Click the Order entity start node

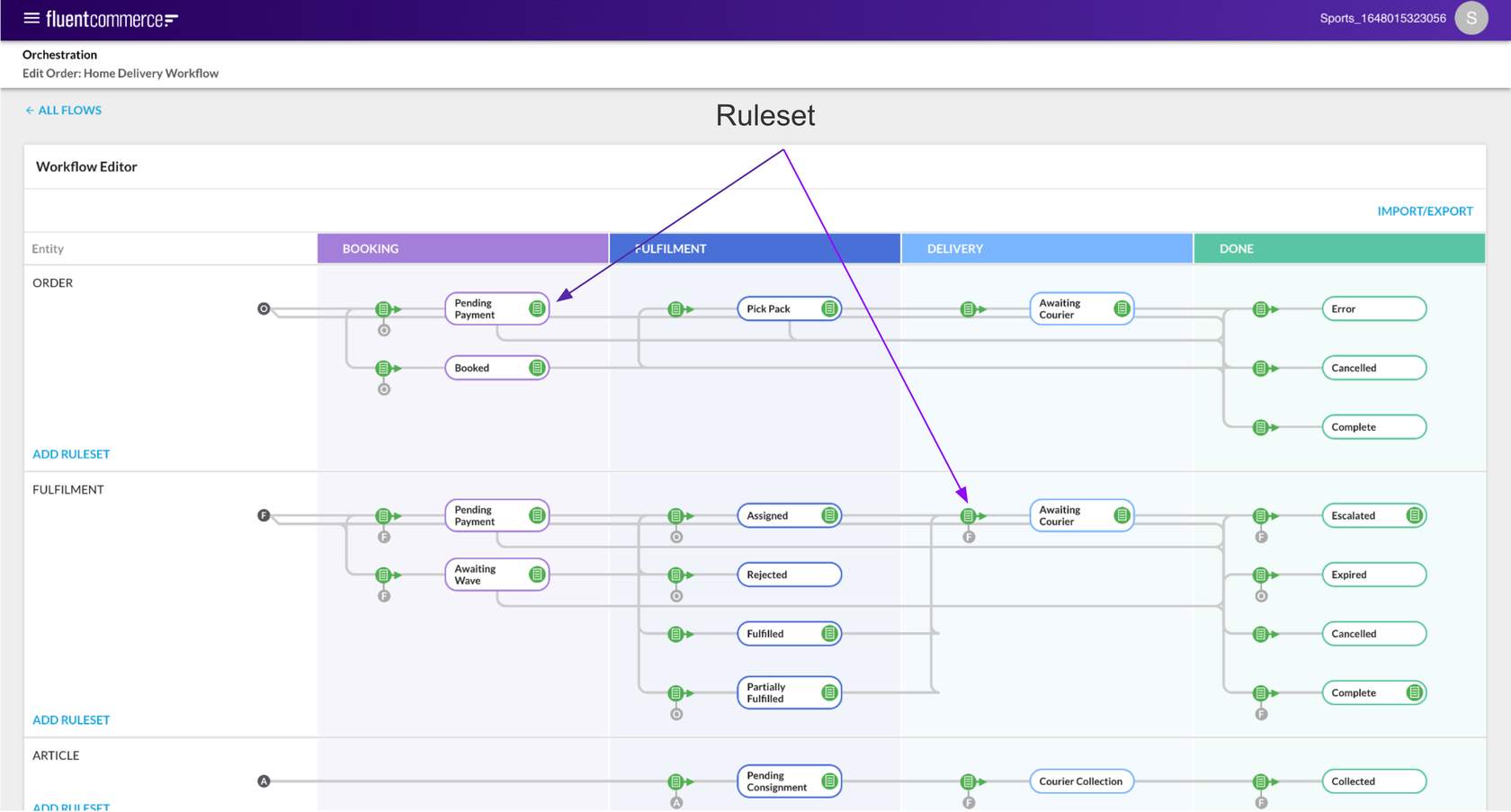[x=264, y=308]
